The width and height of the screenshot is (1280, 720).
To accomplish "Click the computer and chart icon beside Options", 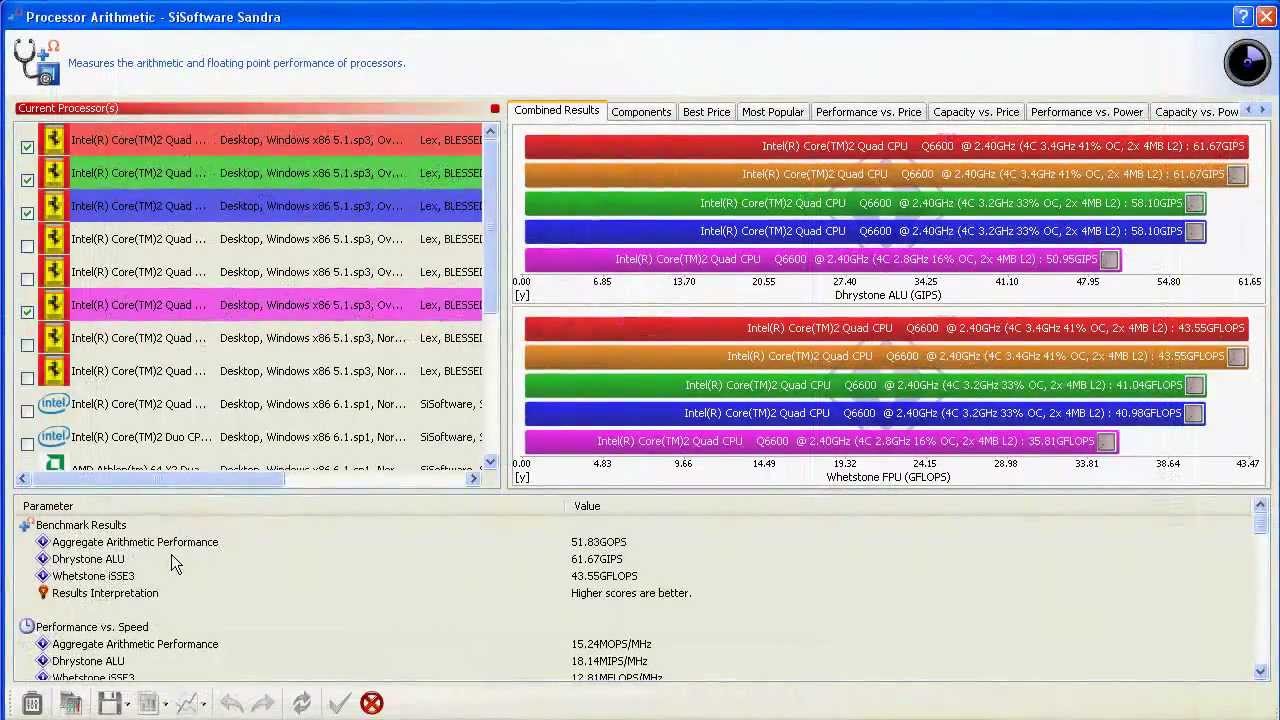I will (70, 703).
